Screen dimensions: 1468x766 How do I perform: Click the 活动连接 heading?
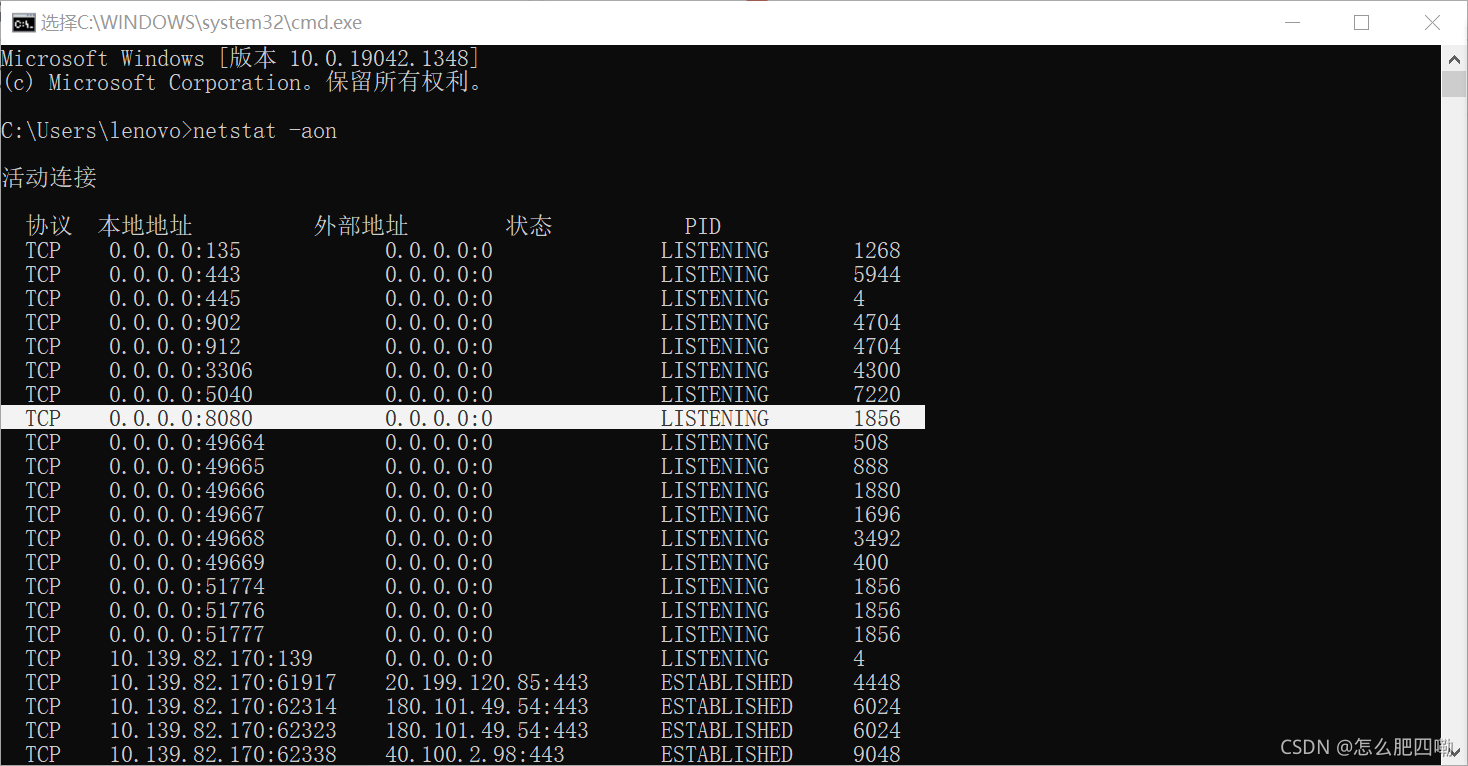point(49,178)
